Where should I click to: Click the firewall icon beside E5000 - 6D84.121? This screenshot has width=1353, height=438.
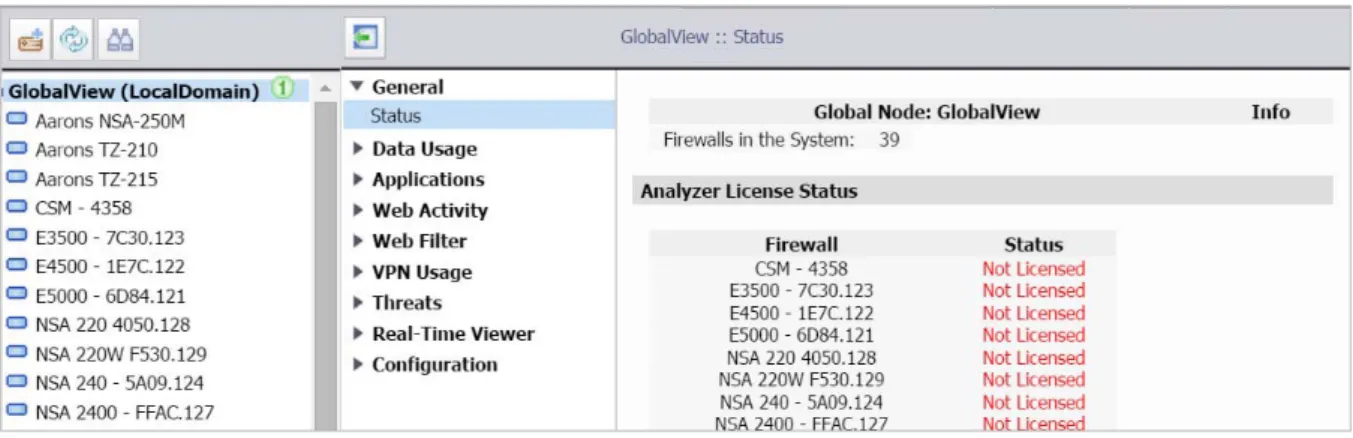(16, 295)
